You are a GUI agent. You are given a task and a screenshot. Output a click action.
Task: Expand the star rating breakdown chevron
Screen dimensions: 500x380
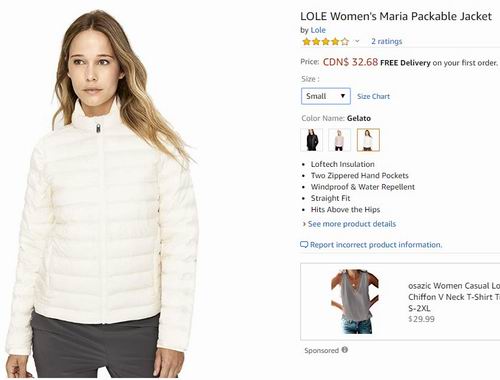pos(357,41)
